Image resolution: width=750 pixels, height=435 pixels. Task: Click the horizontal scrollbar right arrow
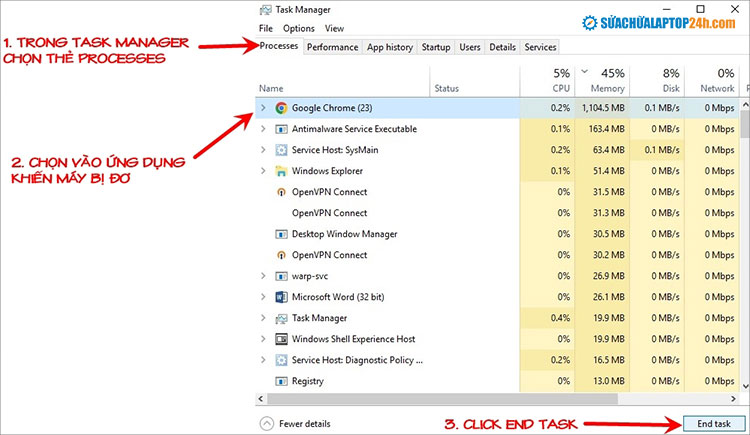[x=733, y=398]
